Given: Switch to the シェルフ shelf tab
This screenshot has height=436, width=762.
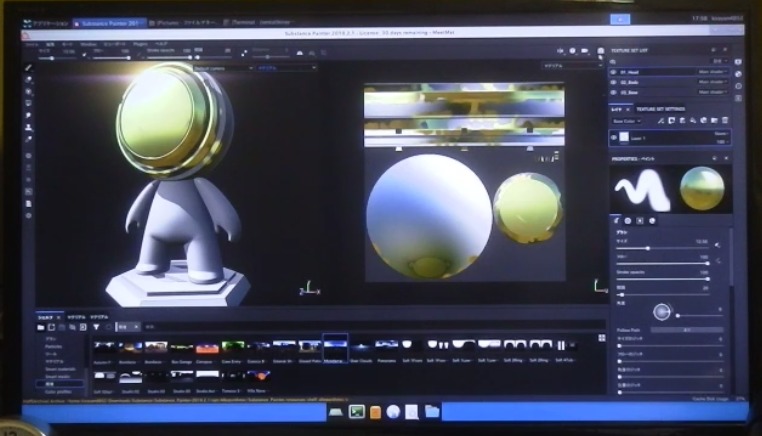Looking at the screenshot, I should [x=45, y=317].
